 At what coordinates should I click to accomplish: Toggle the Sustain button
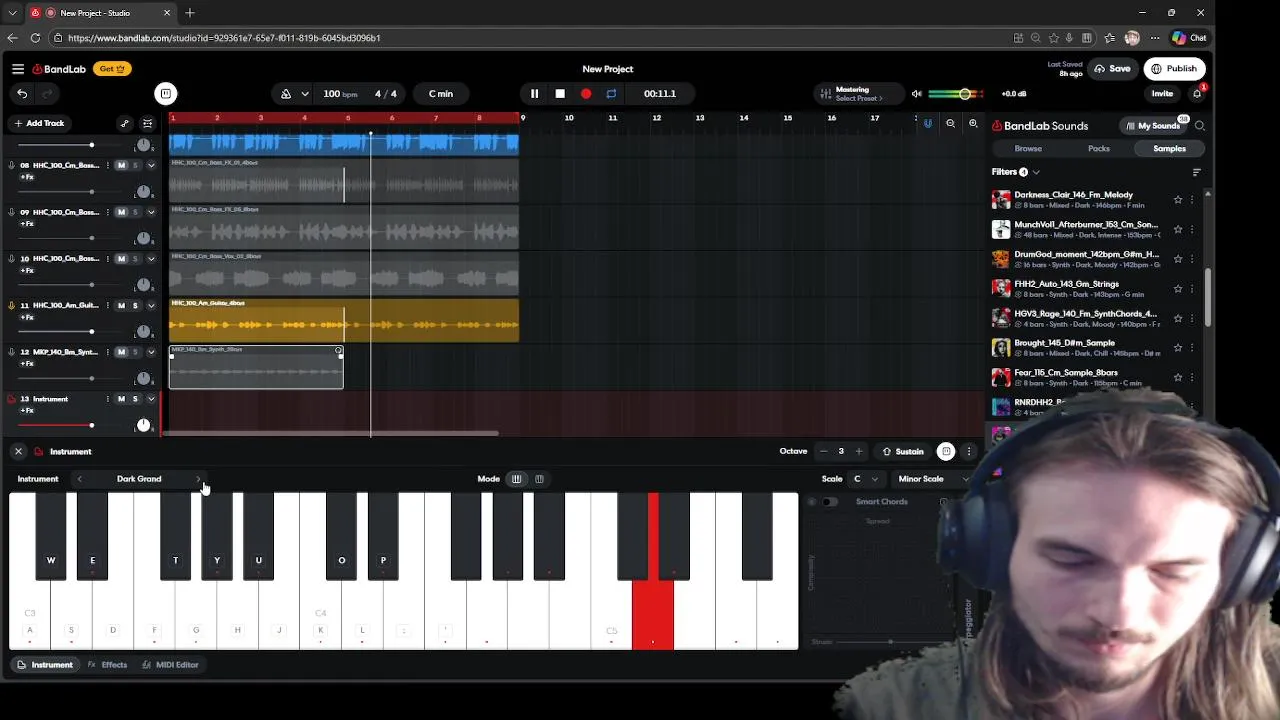(903, 452)
